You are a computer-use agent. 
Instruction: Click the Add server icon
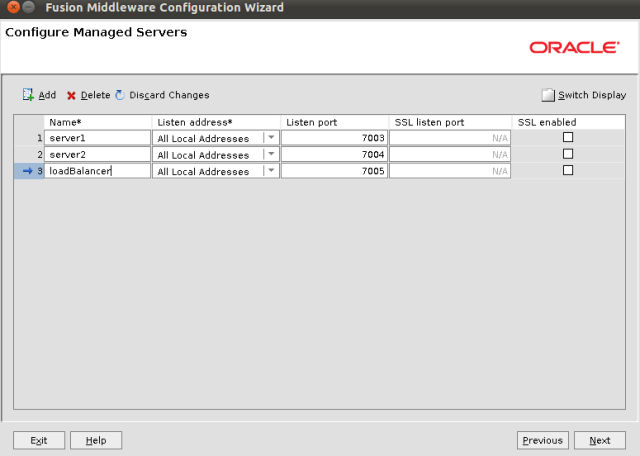(x=28, y=95)
